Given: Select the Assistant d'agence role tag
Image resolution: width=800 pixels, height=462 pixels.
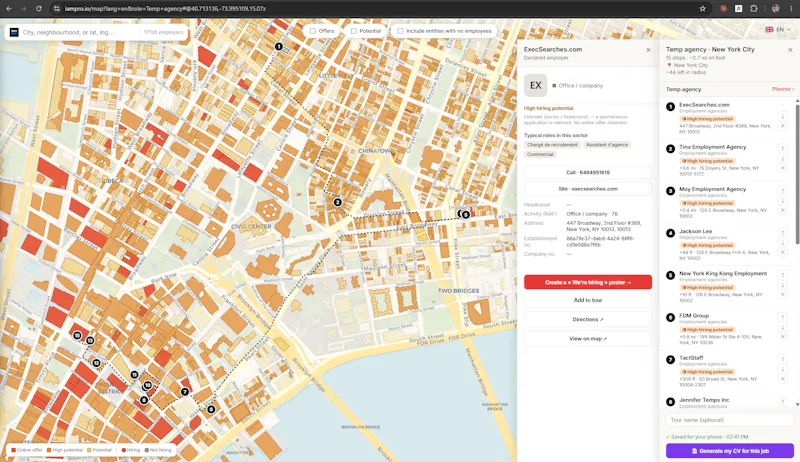Looking at the screenshot, I should click(607, 145).
